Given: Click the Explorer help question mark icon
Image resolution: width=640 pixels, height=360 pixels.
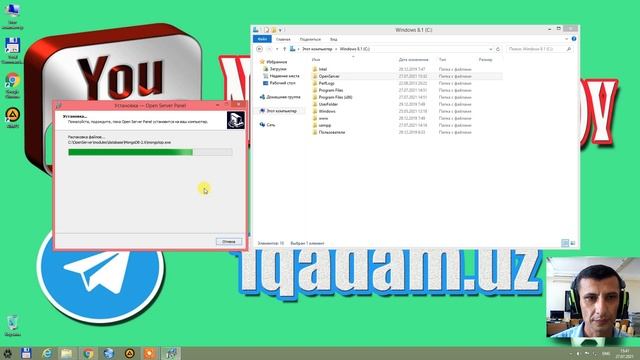Looking at the screenshot, I should pyautogui.click(x=574, y=39).
